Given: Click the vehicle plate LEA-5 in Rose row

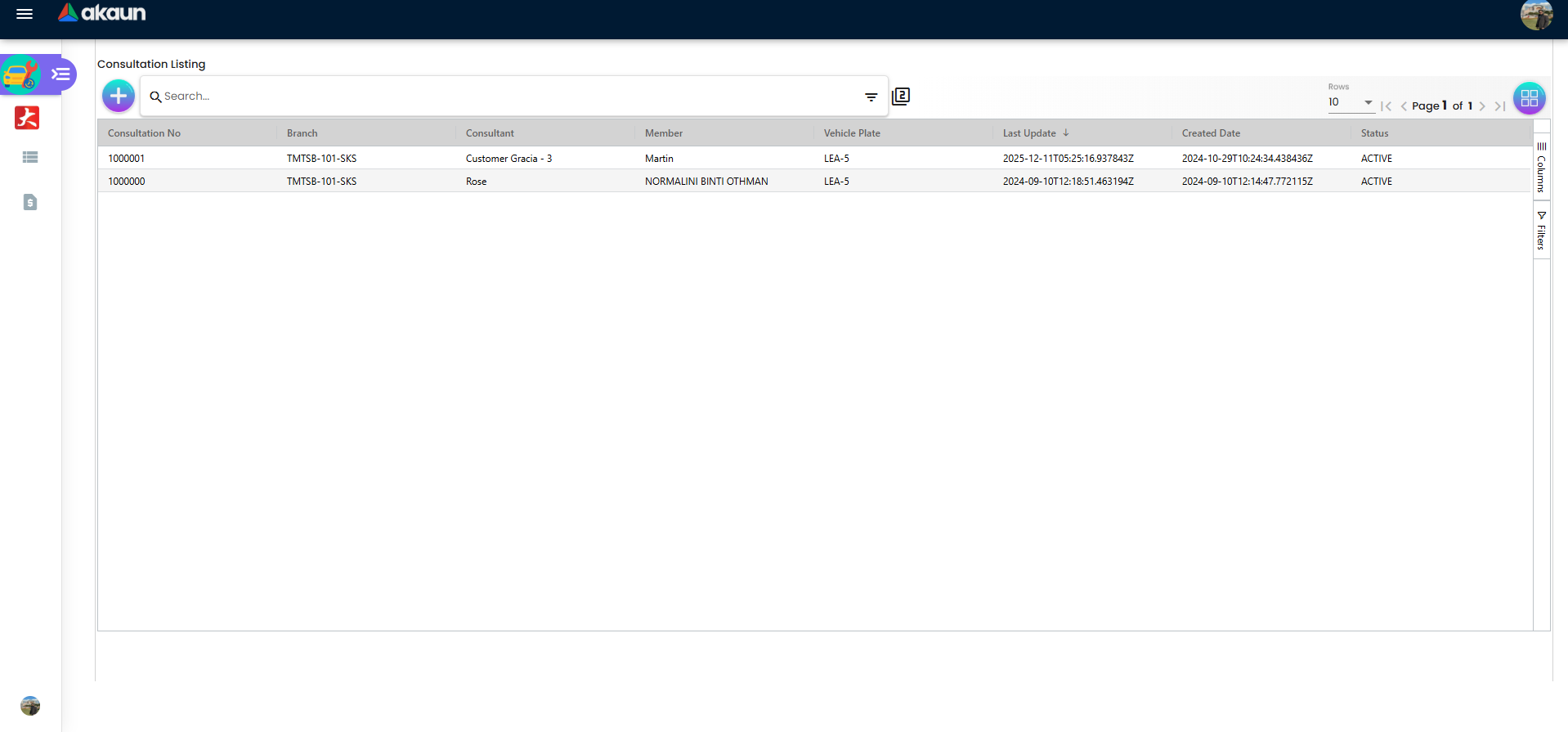Looking at the screenshot, I should click(836, 182).
